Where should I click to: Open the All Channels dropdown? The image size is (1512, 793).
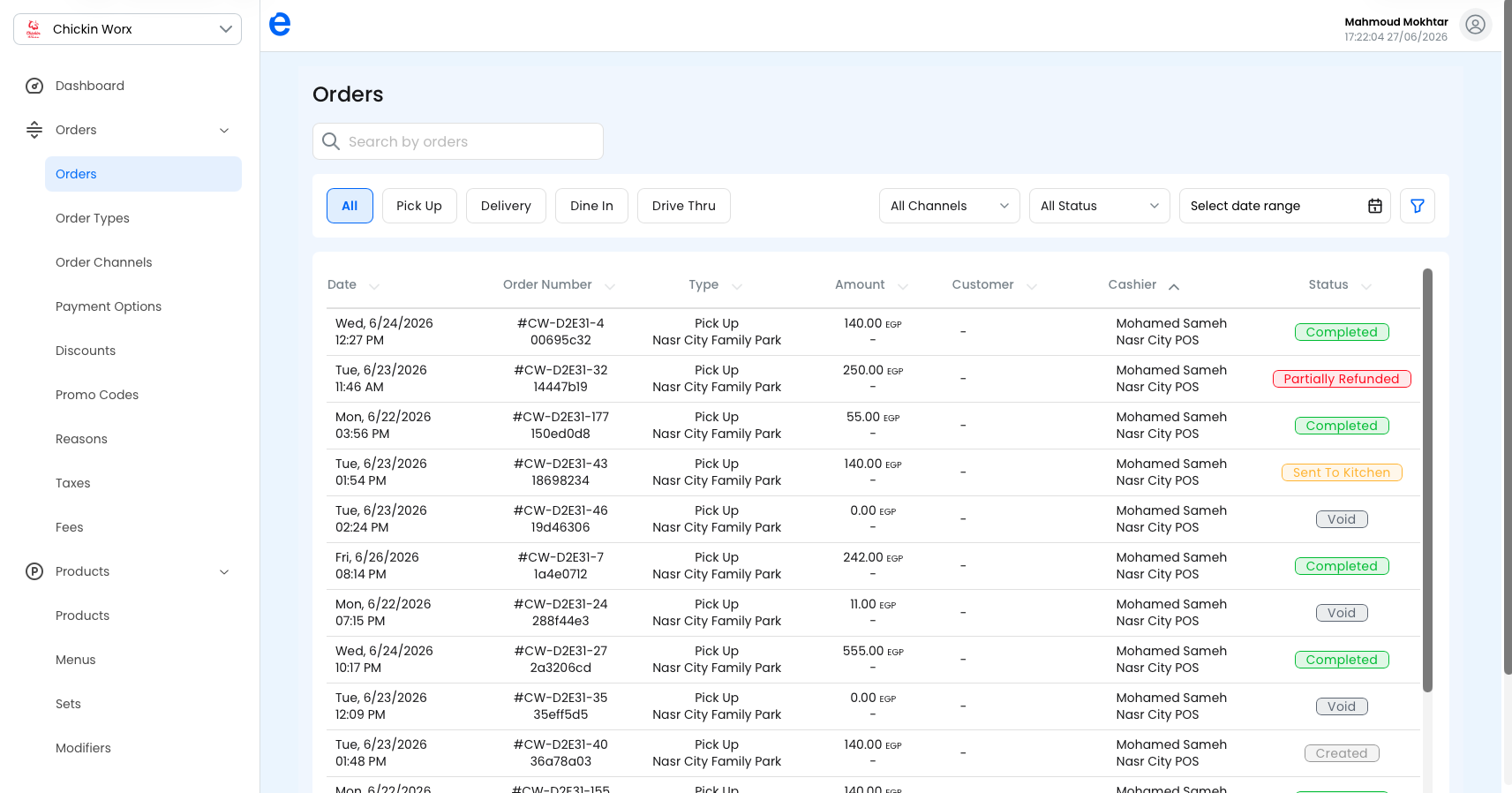coord(950,206)
